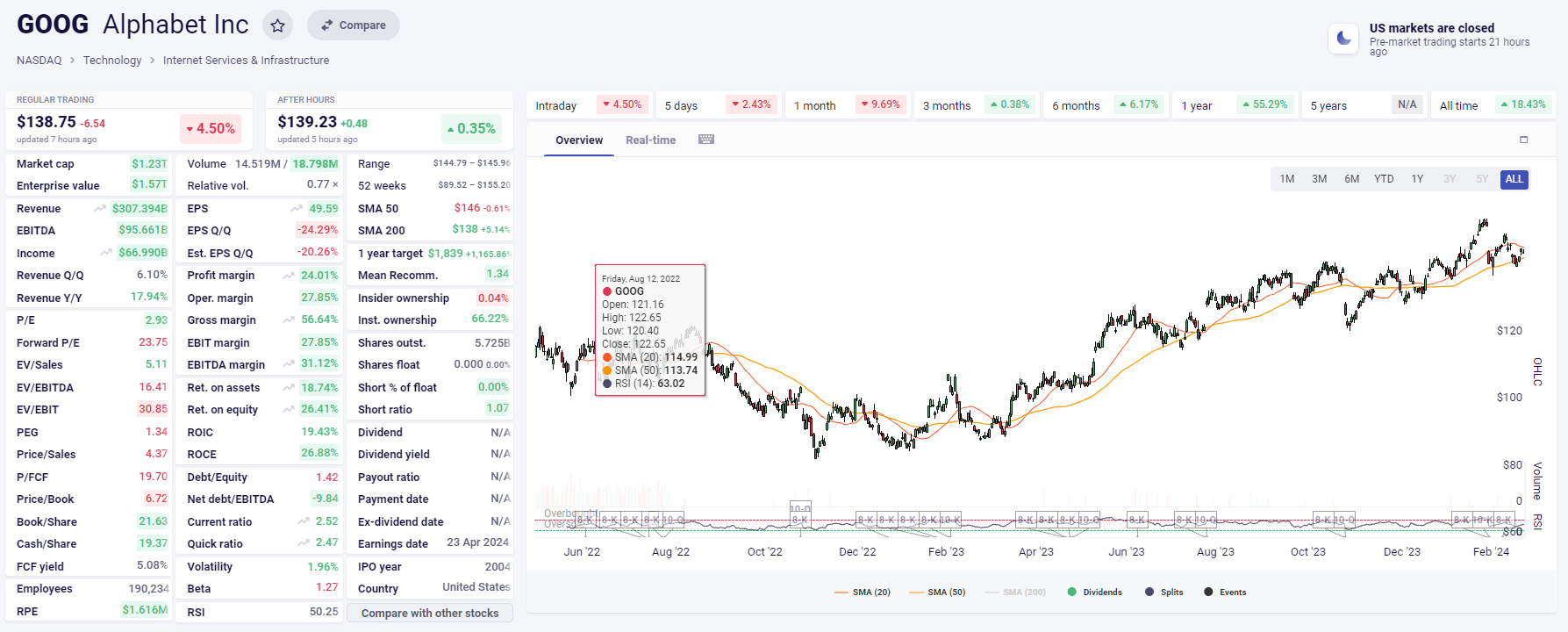Select the All time performance period

point(1493,105)
